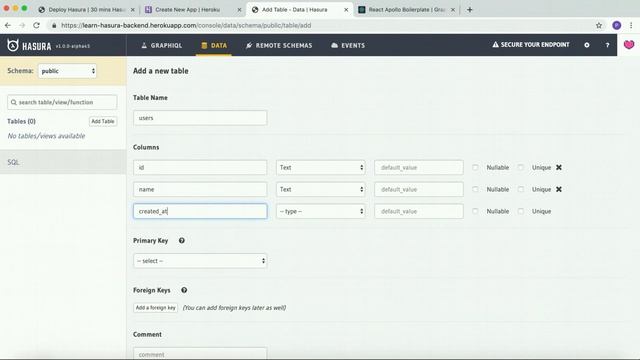Switch to the Remote Schemas tab
The image size is (640, 360).
(279, 45)
